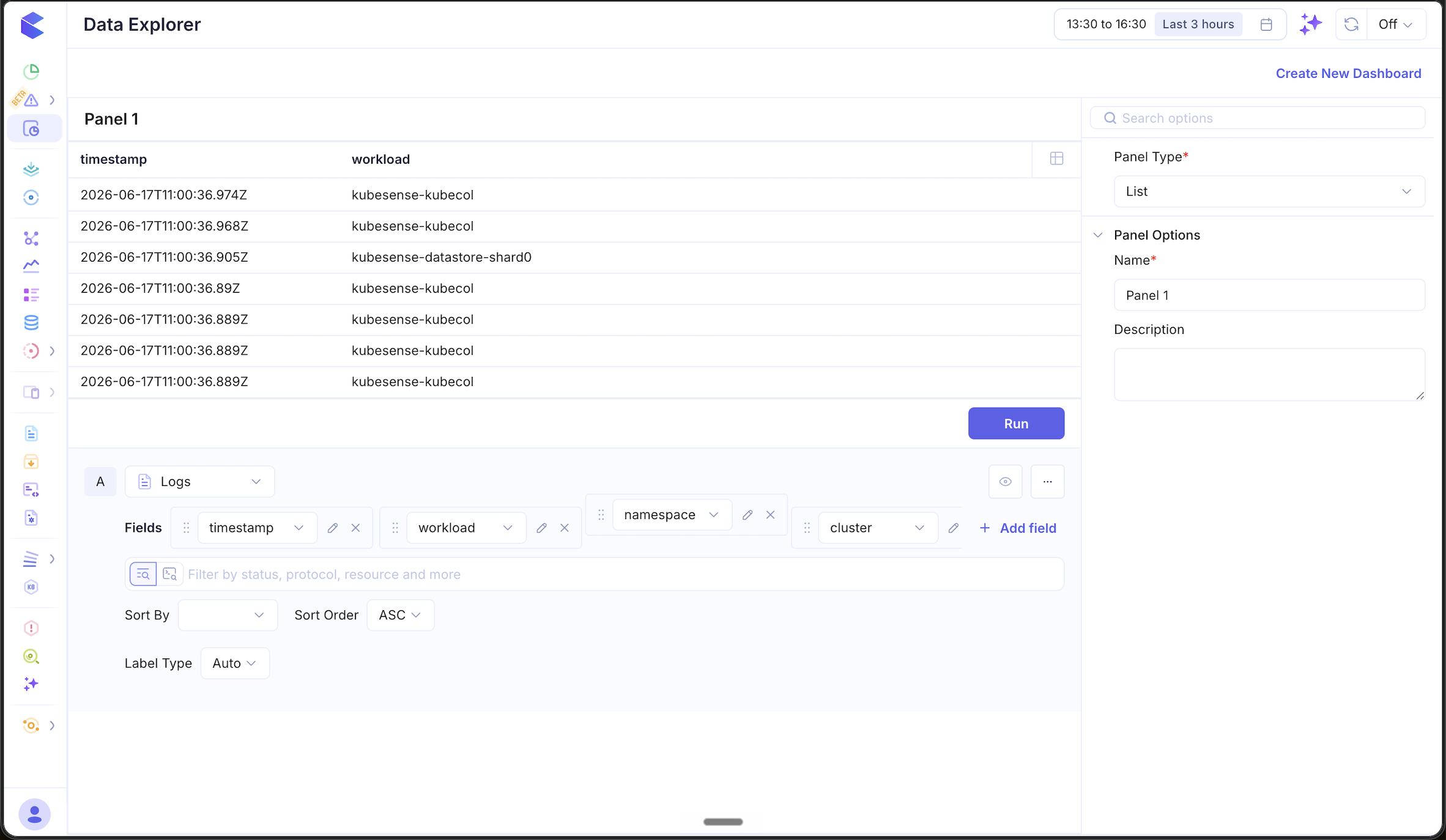
Task: Open the calendar date picker icon
Action: pos(1266,24)
